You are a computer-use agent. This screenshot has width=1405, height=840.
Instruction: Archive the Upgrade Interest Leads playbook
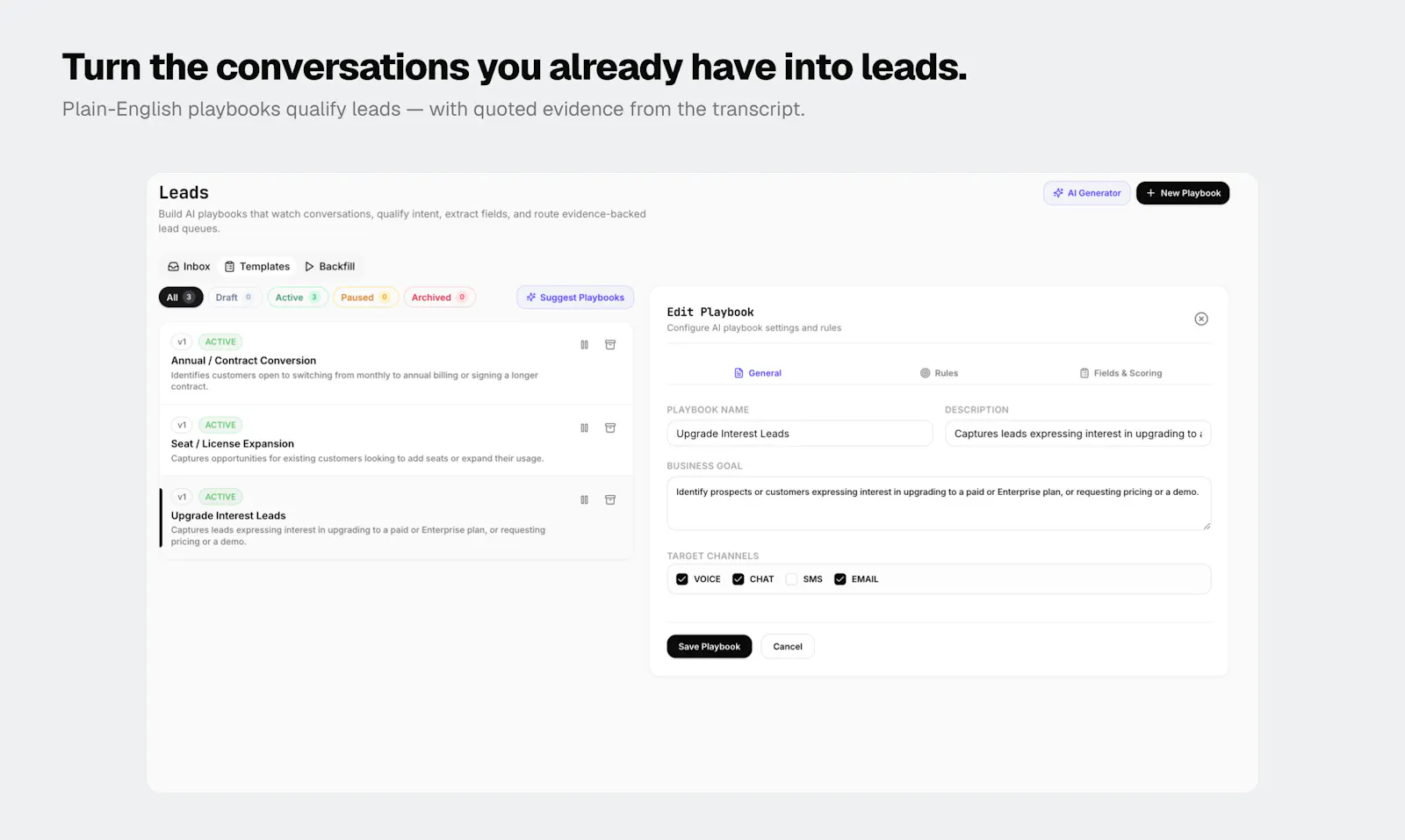click(x=610, y=499)
